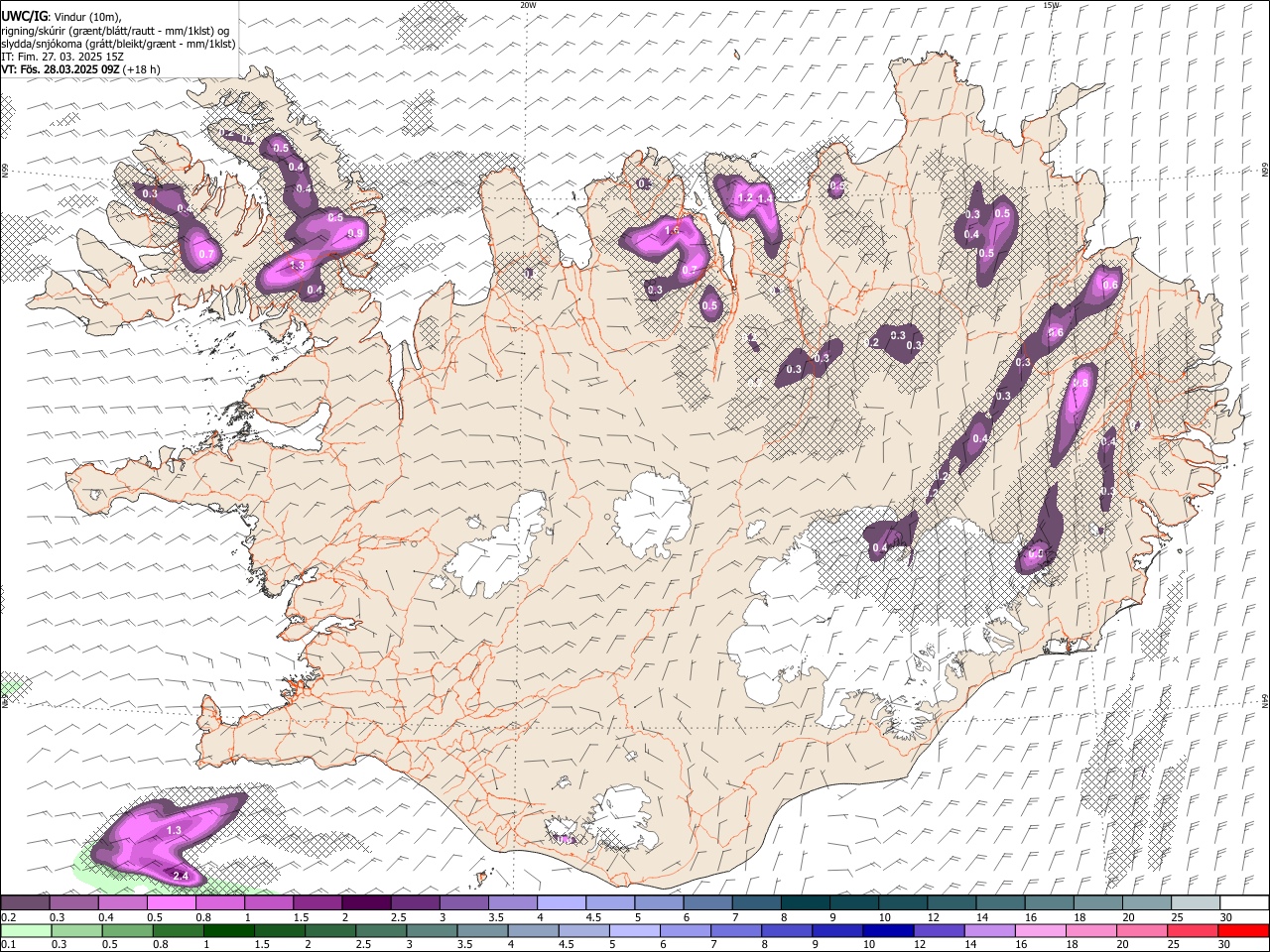Pick the darkest green rain swatch at 1
The height and width of the screenshot is (952, 1270).
click(x=228, y=930)
